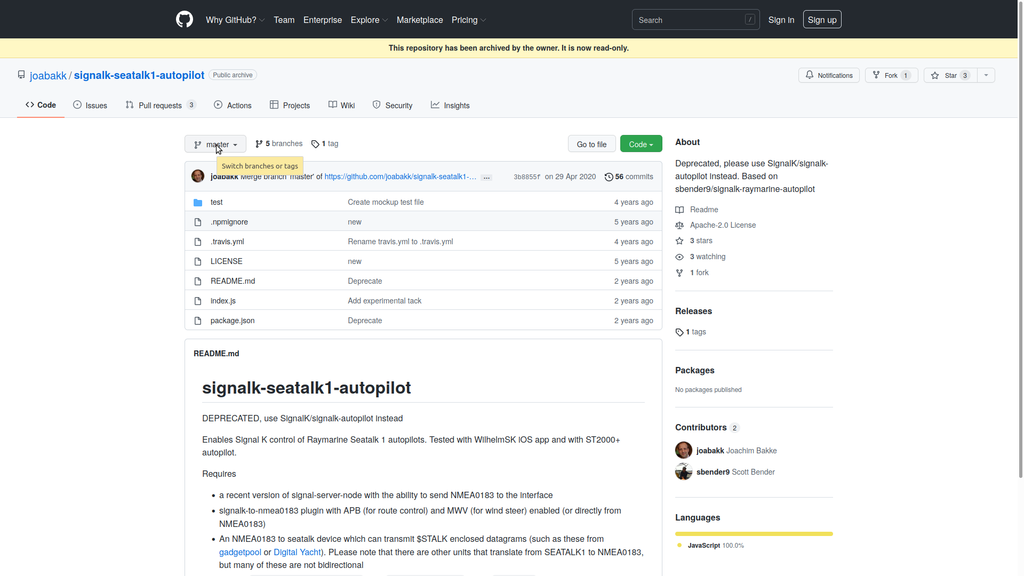Click the 1 tags link under Releases
Image resolution: width=1024 pixels, height=576 pixels.
point(691,332)
